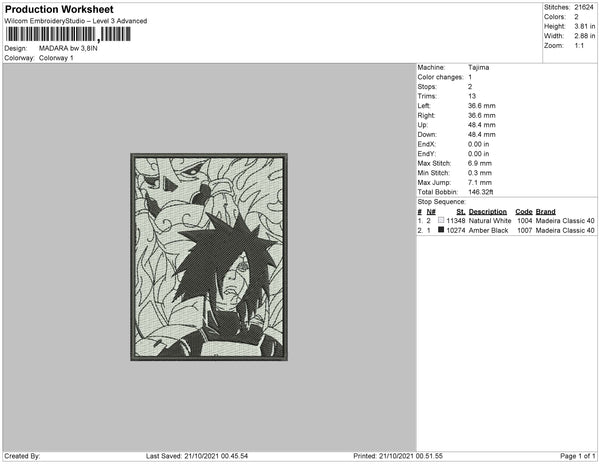Click the Left value '36.6 mm'
The height and width of the screenshot is (464, 600).
481,106
